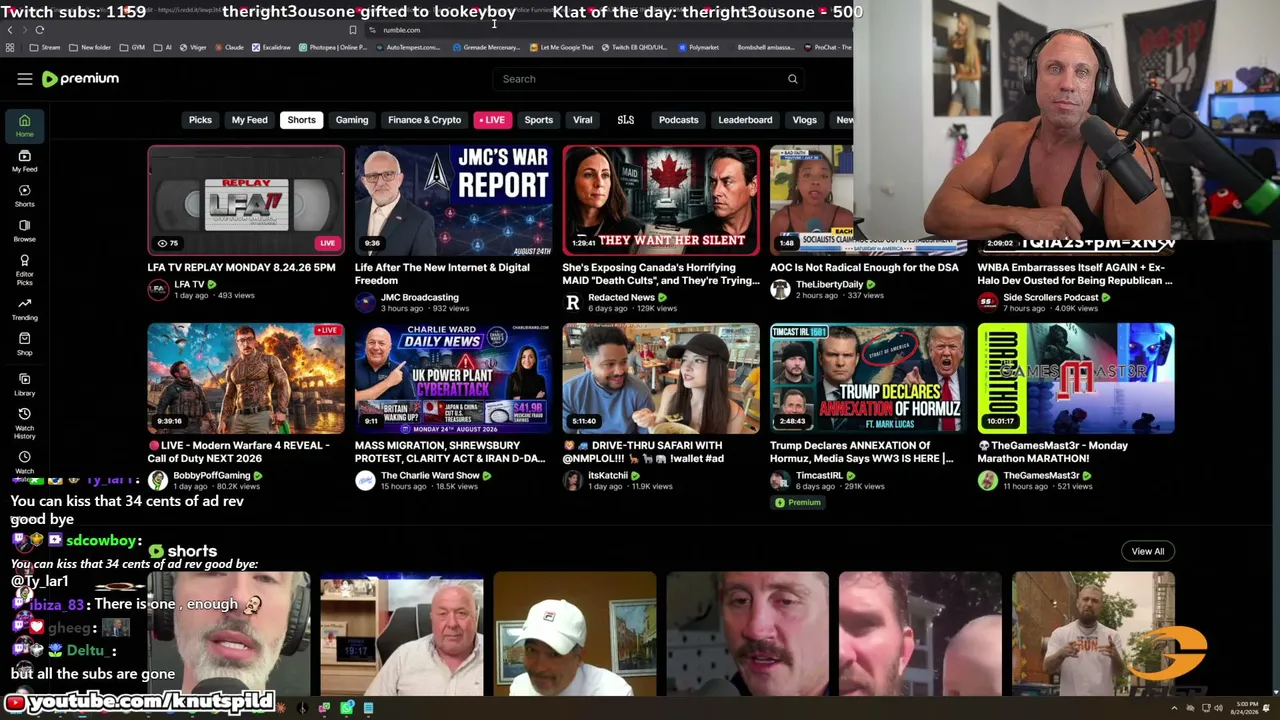Image resolution: width=1280 pixels, height=720 pixels.
Task: Select the Leaderboard category tab
Action: point(745,120)
